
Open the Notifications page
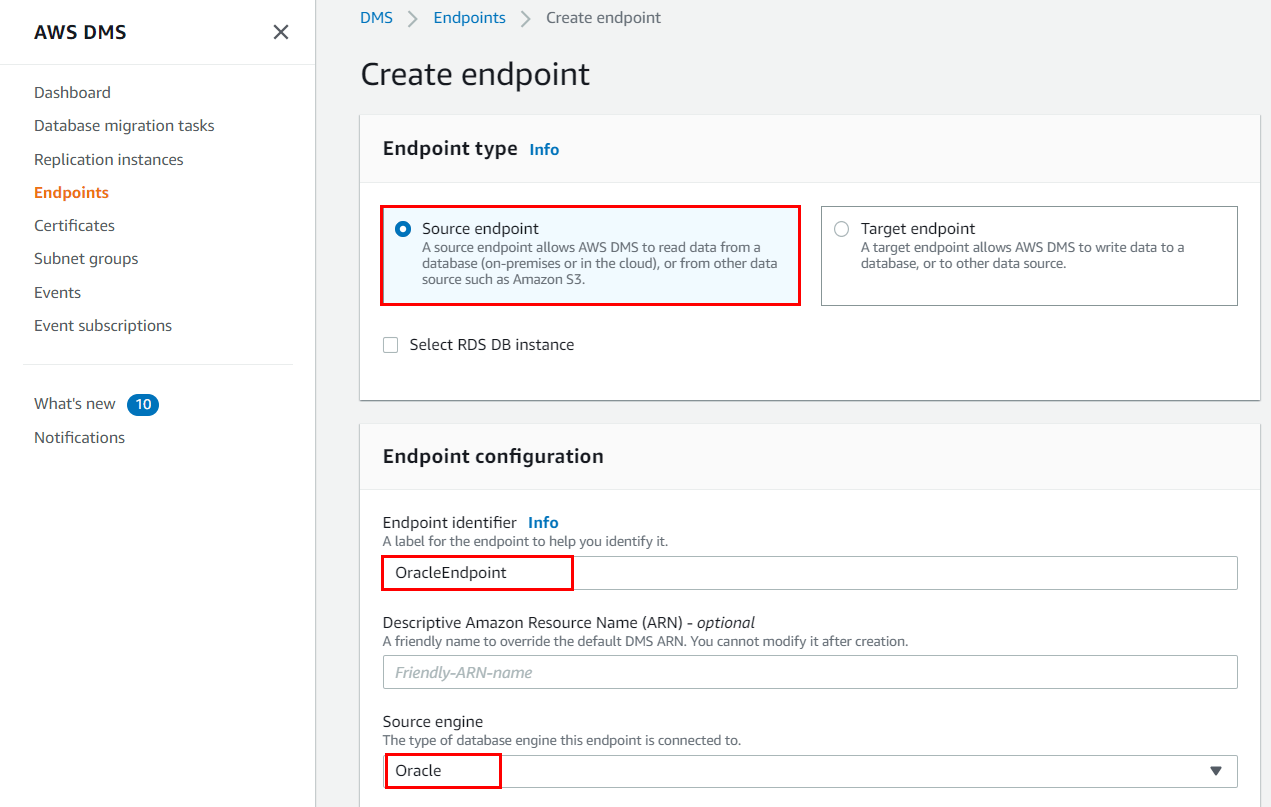79,437
